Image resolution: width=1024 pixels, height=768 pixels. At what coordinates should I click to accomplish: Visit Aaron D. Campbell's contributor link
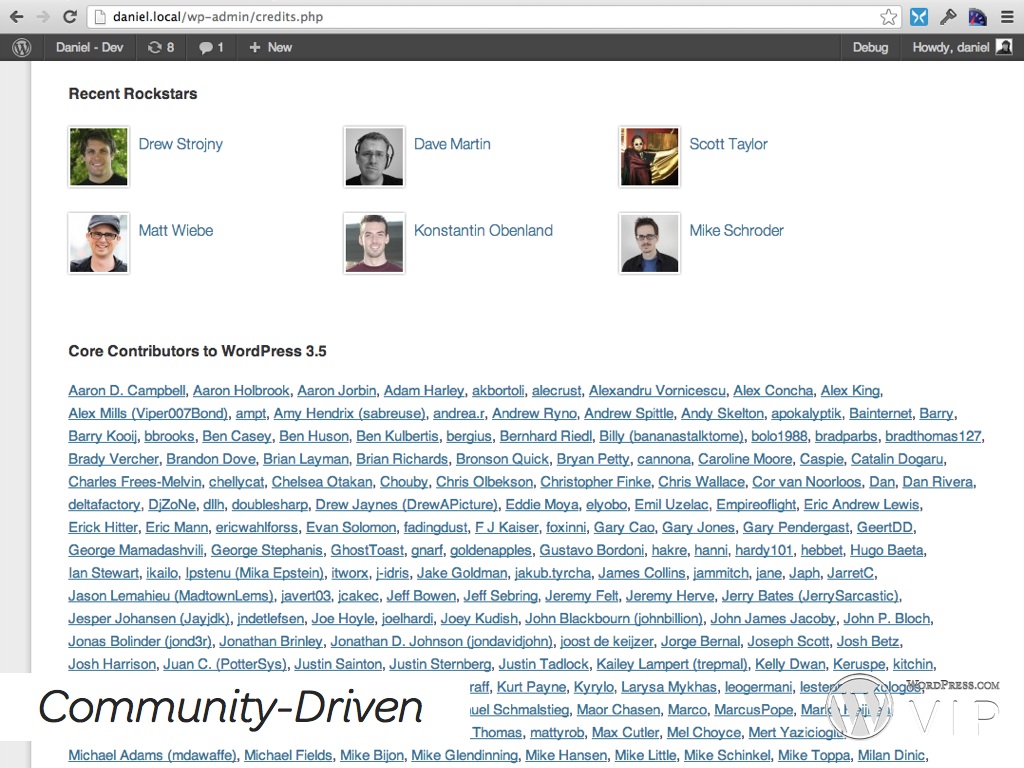tap(127, 391)
